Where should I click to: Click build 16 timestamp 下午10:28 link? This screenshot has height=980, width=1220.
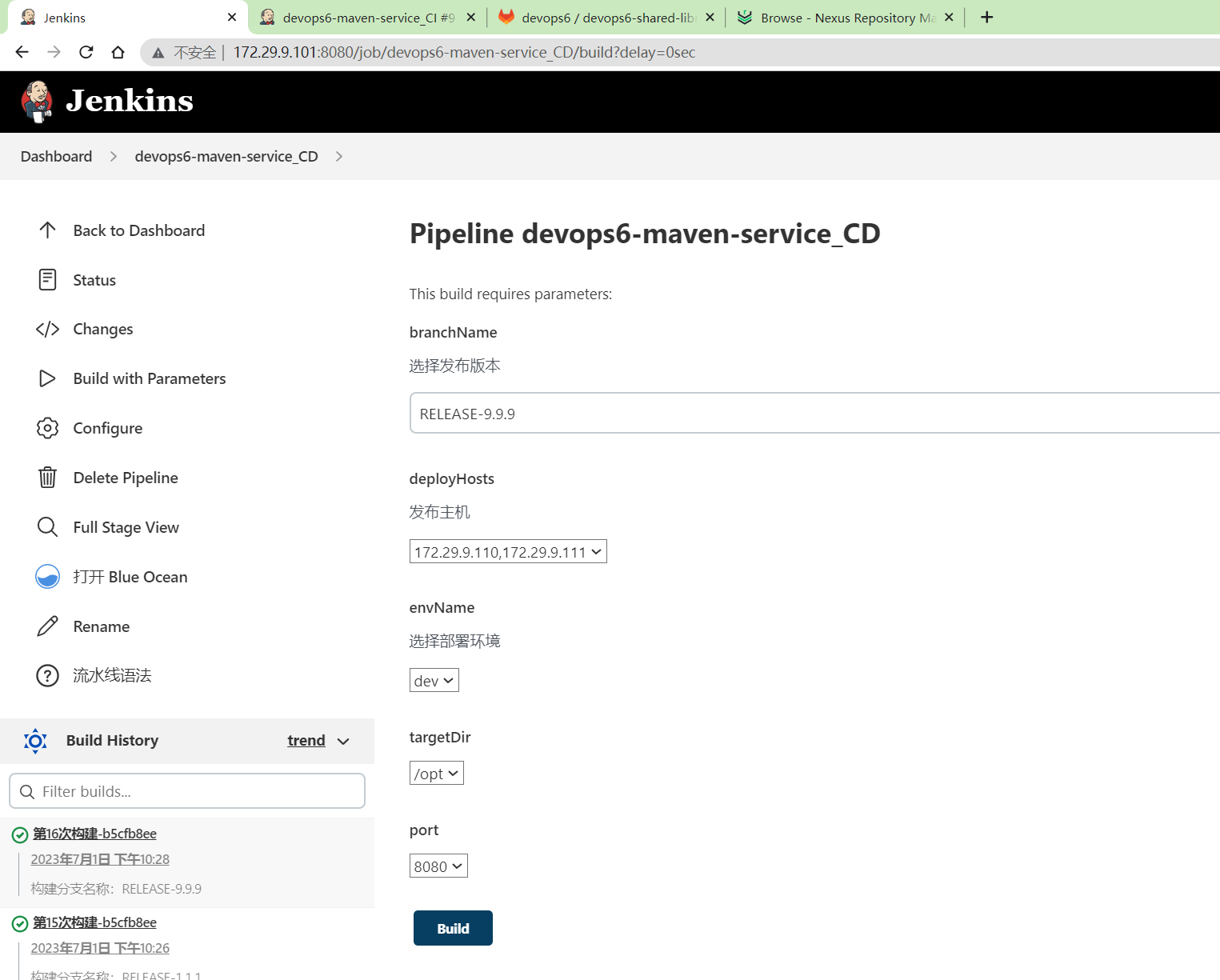point(100,859)
